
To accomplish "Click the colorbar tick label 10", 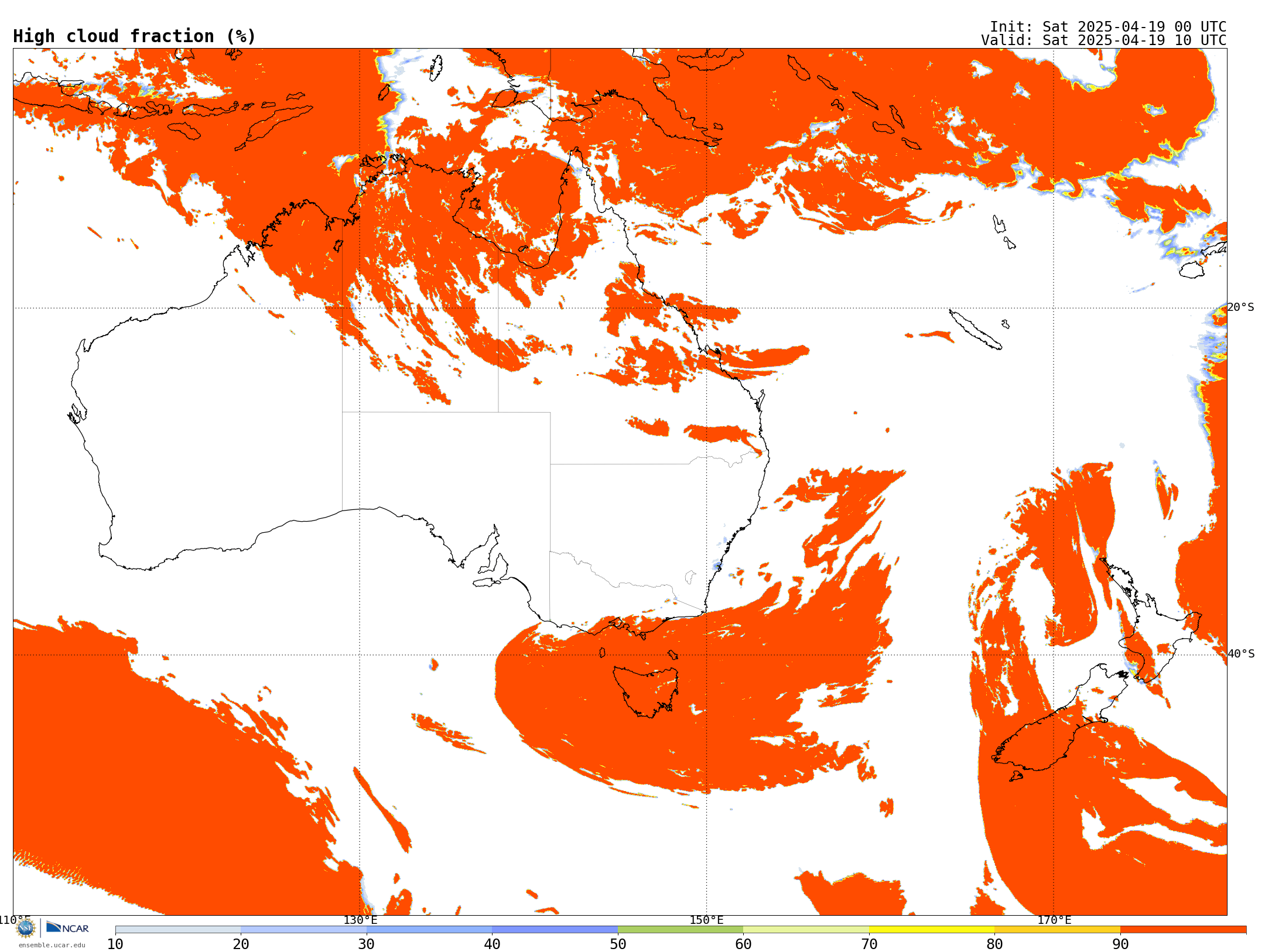I will (x=115, y=944).
